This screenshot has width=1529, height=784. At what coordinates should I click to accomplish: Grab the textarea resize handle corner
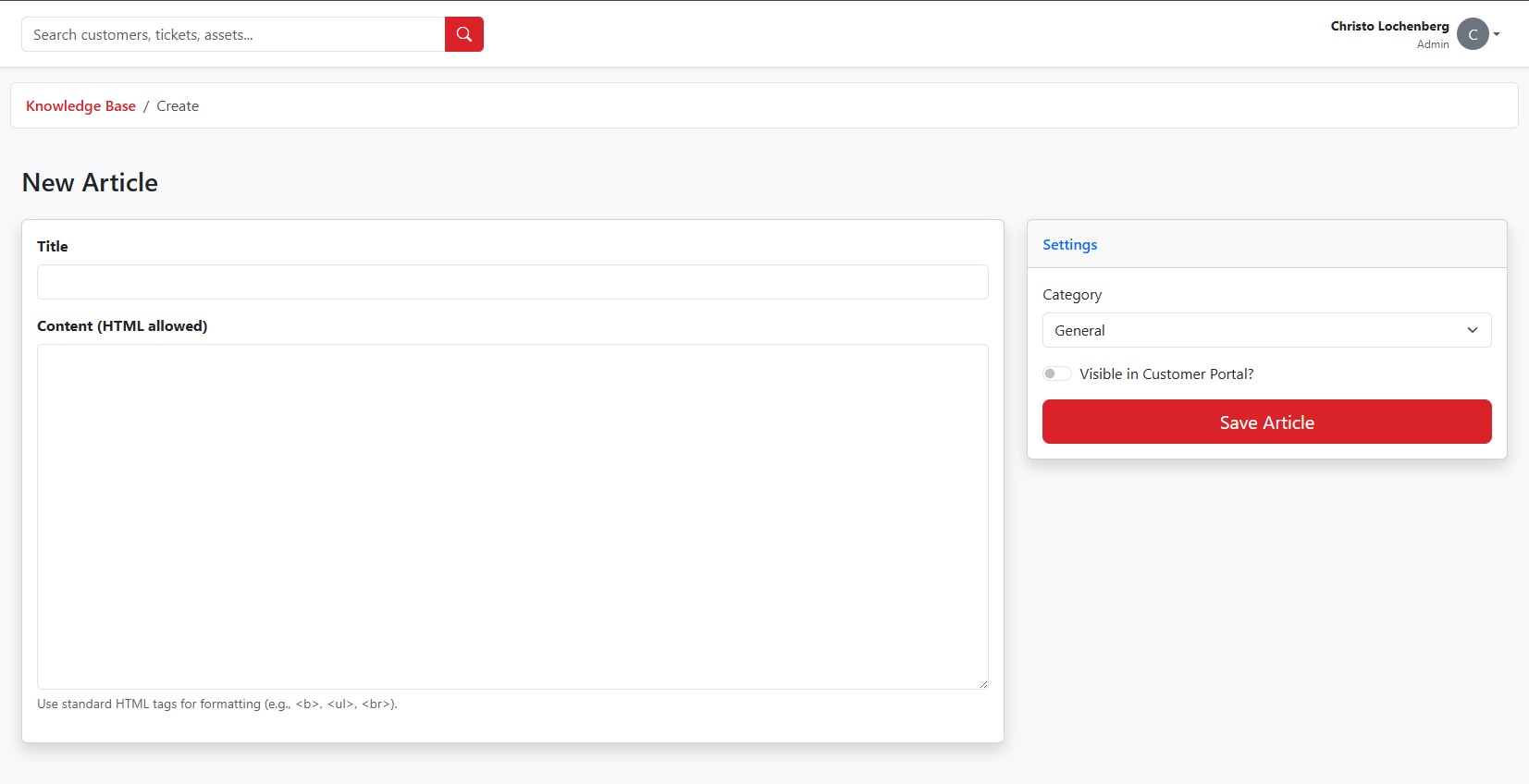tap(983, 684)
